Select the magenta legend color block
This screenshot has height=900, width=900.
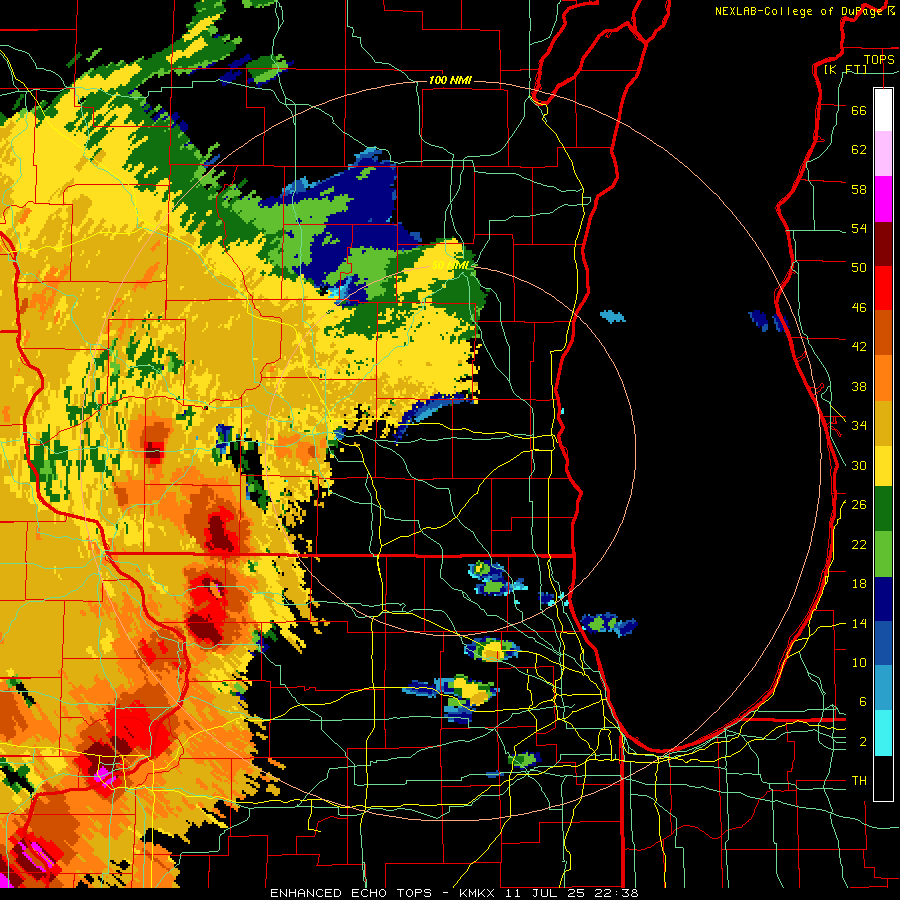(x=883, y=199)
